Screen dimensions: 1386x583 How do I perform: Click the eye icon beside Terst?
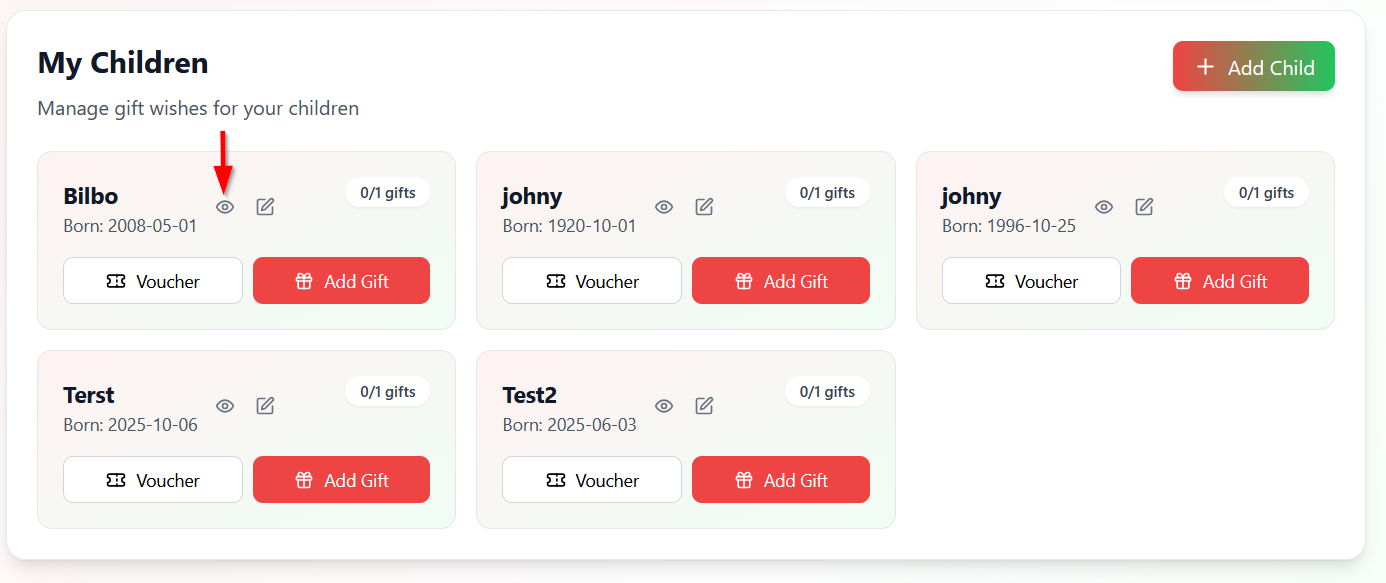(225, 406)
